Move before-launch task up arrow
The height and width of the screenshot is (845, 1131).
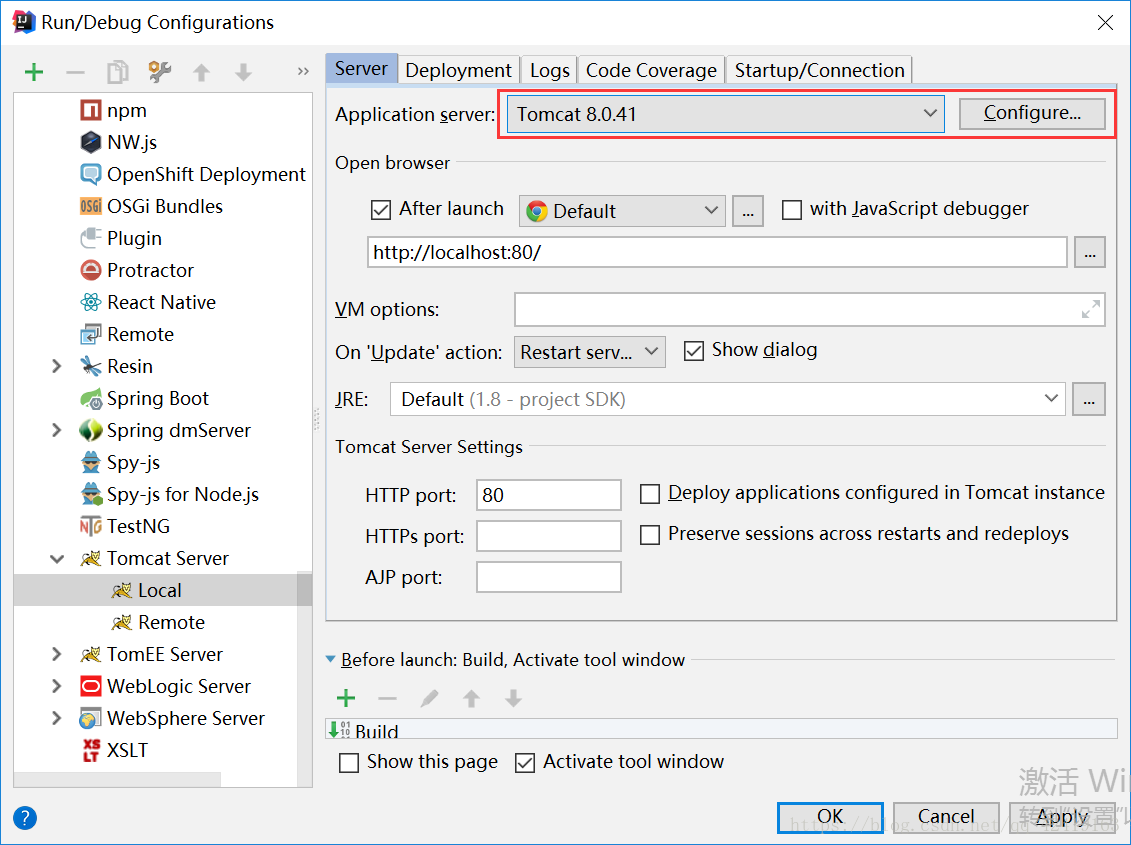[x=471, y=699]
